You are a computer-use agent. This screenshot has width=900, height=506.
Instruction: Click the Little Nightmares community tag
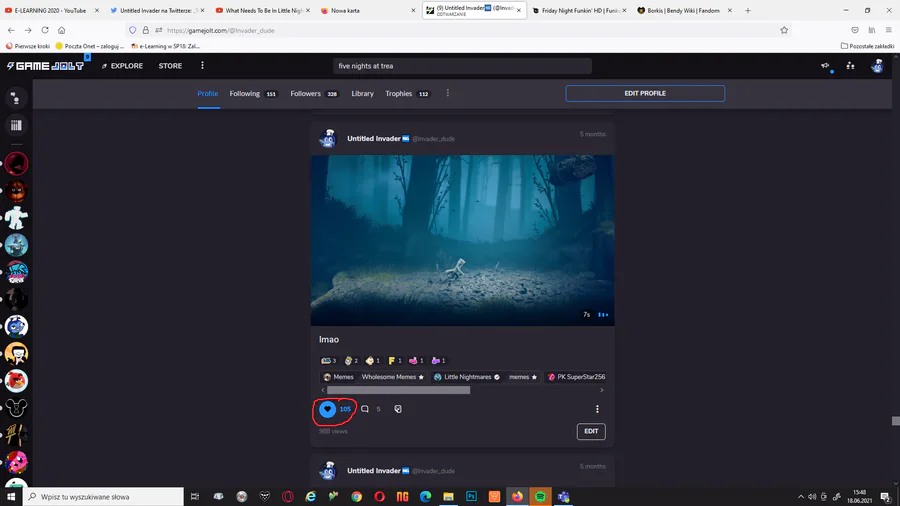point(467,377)
